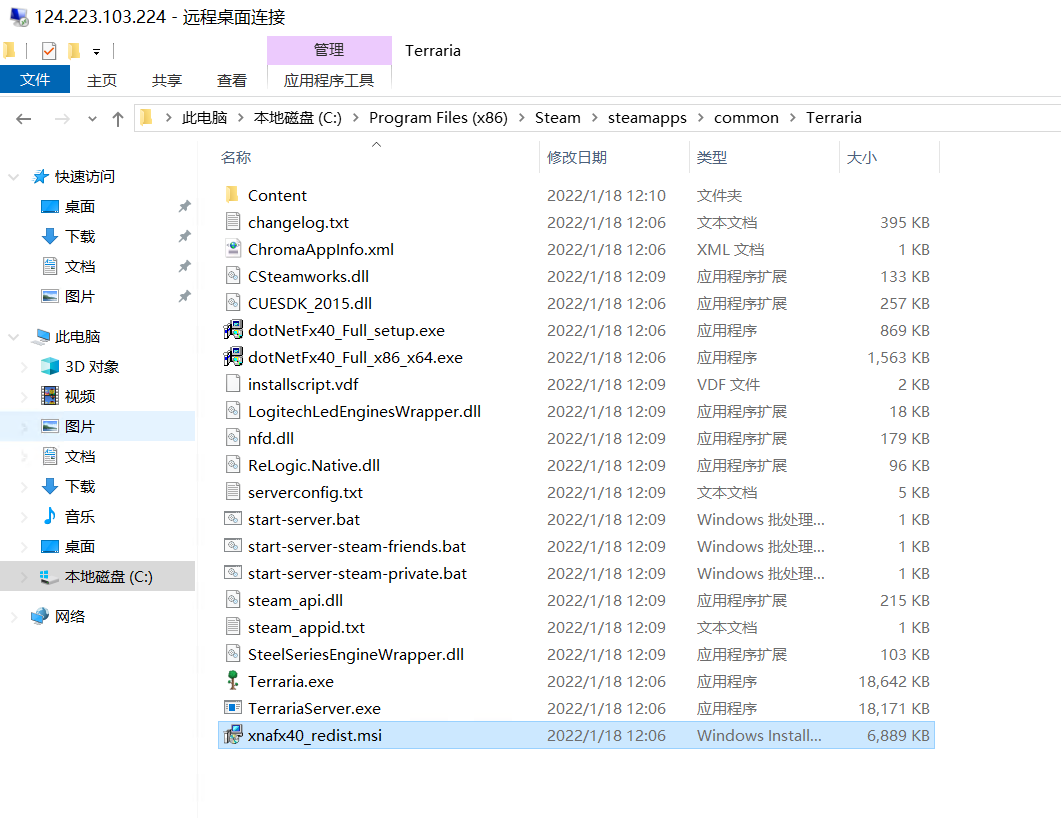Viewport: 1061px width, 818px height.
Task: Click the steam_api.dll file icon
Action: pos(232,600)
